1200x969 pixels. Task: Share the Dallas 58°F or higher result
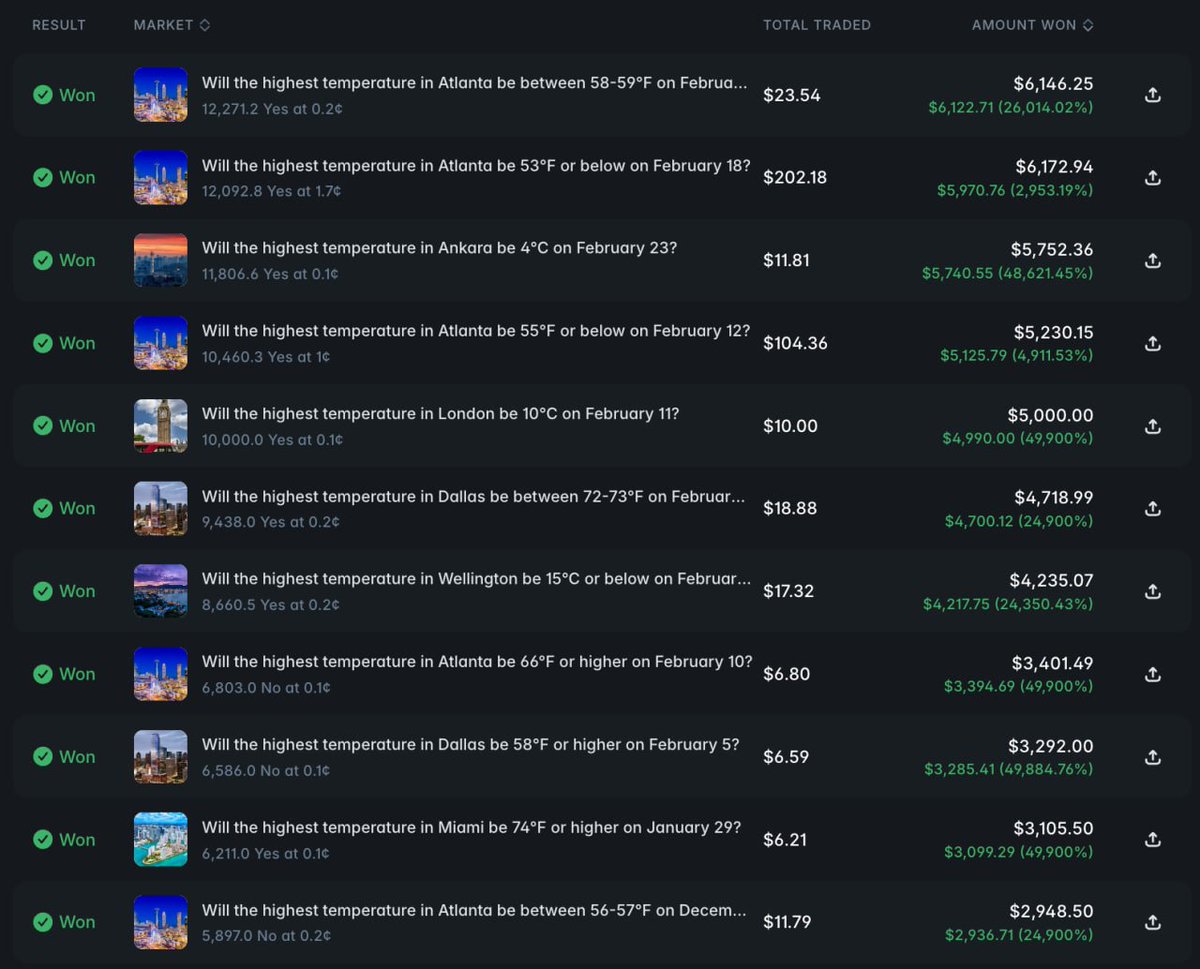click(1152, 757)
